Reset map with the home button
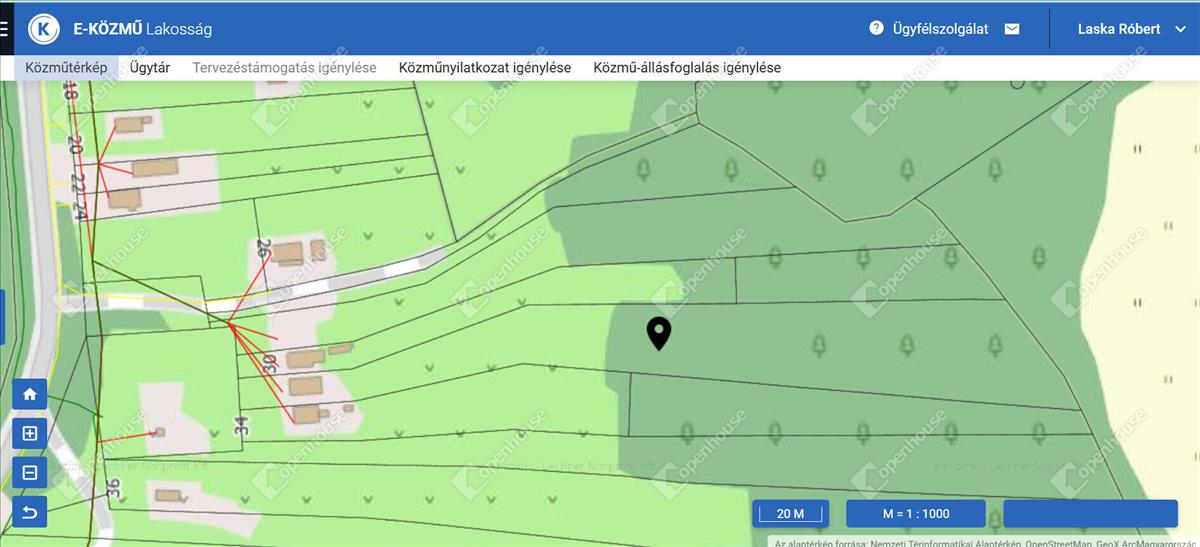 pyautogui.click(x=29, y=394)
